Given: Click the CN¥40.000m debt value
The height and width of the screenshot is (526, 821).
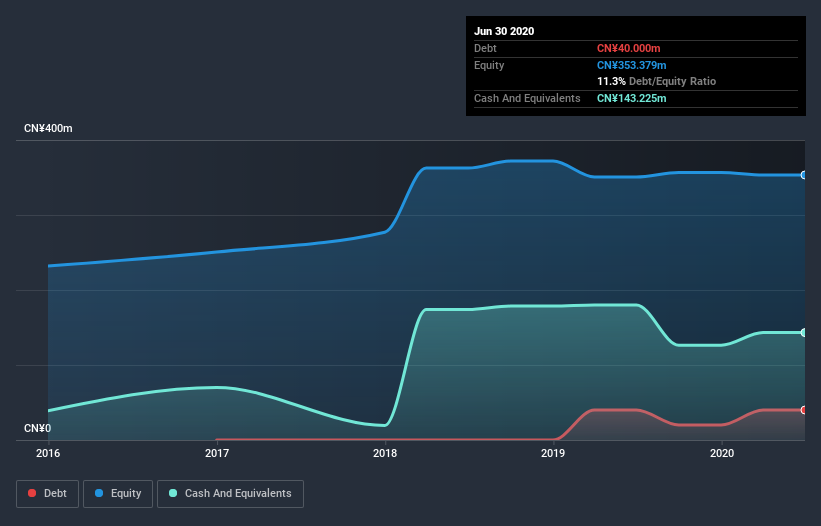Looking at the screenshot, I should point(628,48).
